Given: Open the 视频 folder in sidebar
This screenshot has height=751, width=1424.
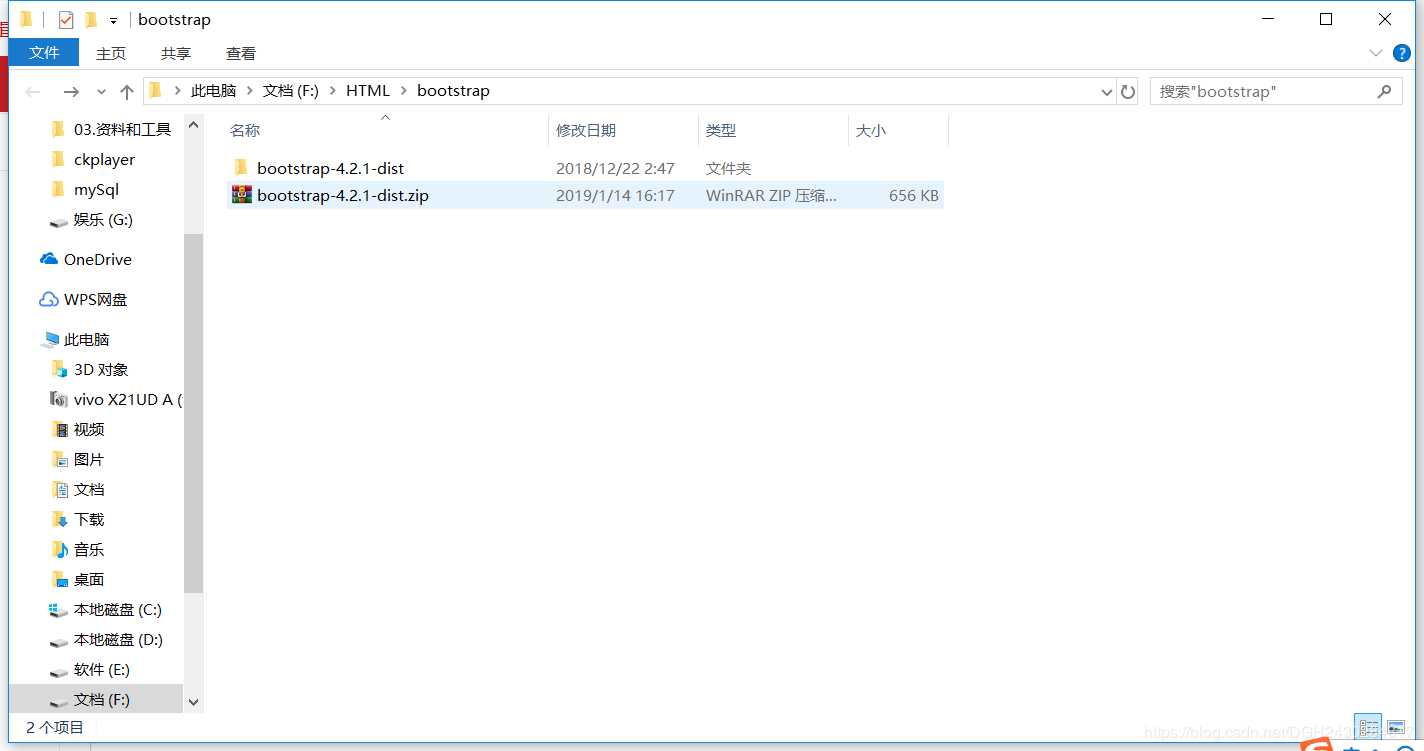Looking at the screenshot, I should point(89,429).
